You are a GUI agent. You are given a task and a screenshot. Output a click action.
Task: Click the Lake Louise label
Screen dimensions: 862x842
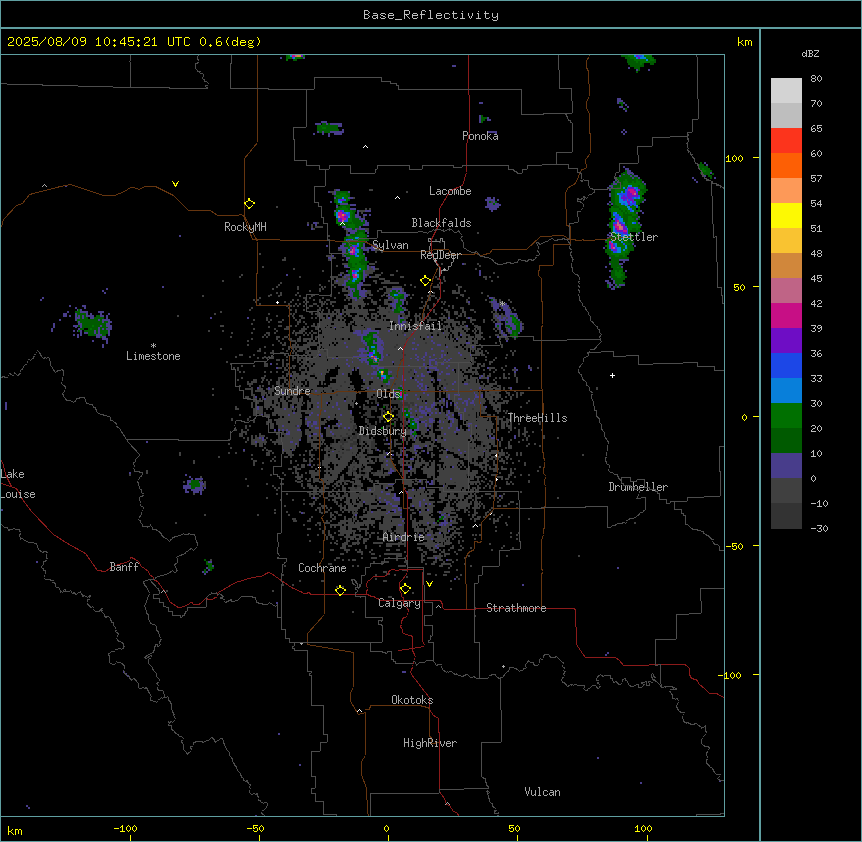[x=16, y=484]
